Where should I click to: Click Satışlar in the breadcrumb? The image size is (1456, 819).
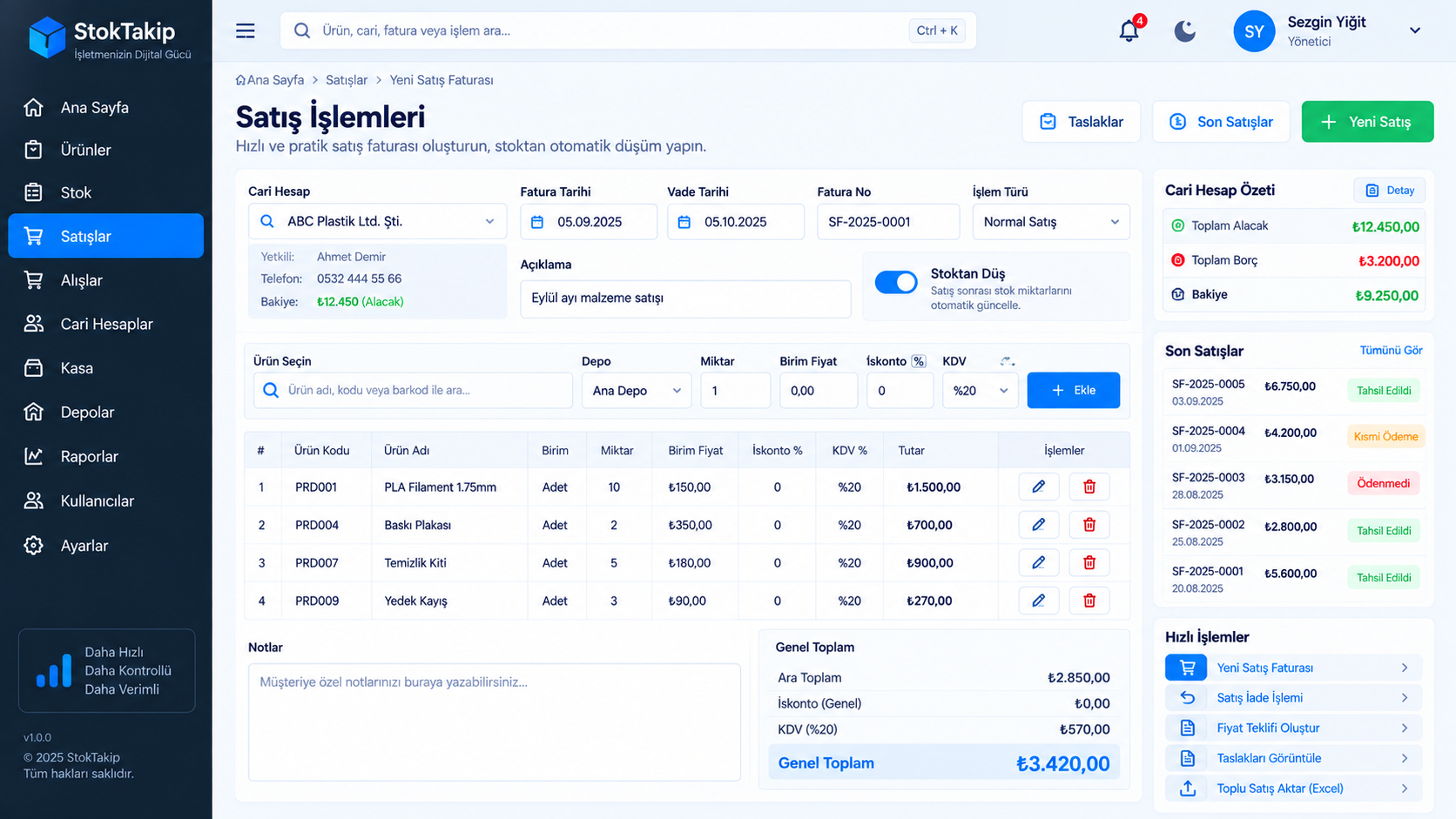coord(347,80)
